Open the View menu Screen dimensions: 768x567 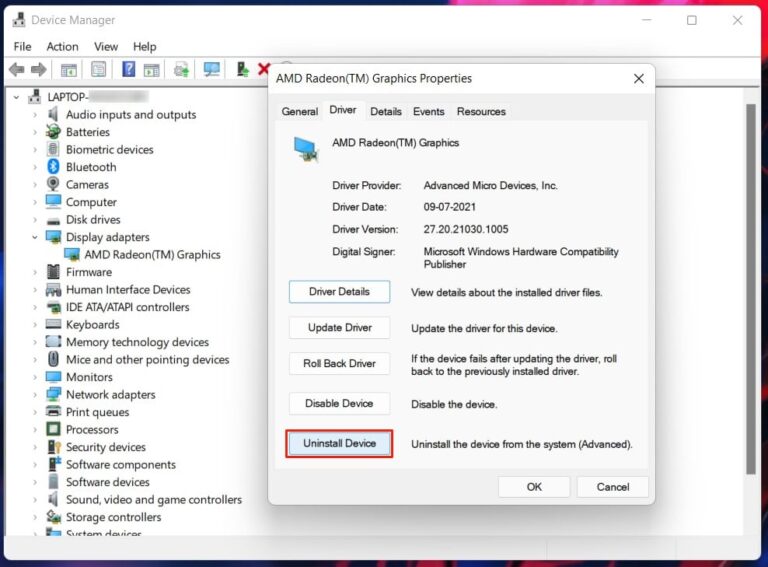[x=106, y=47]
